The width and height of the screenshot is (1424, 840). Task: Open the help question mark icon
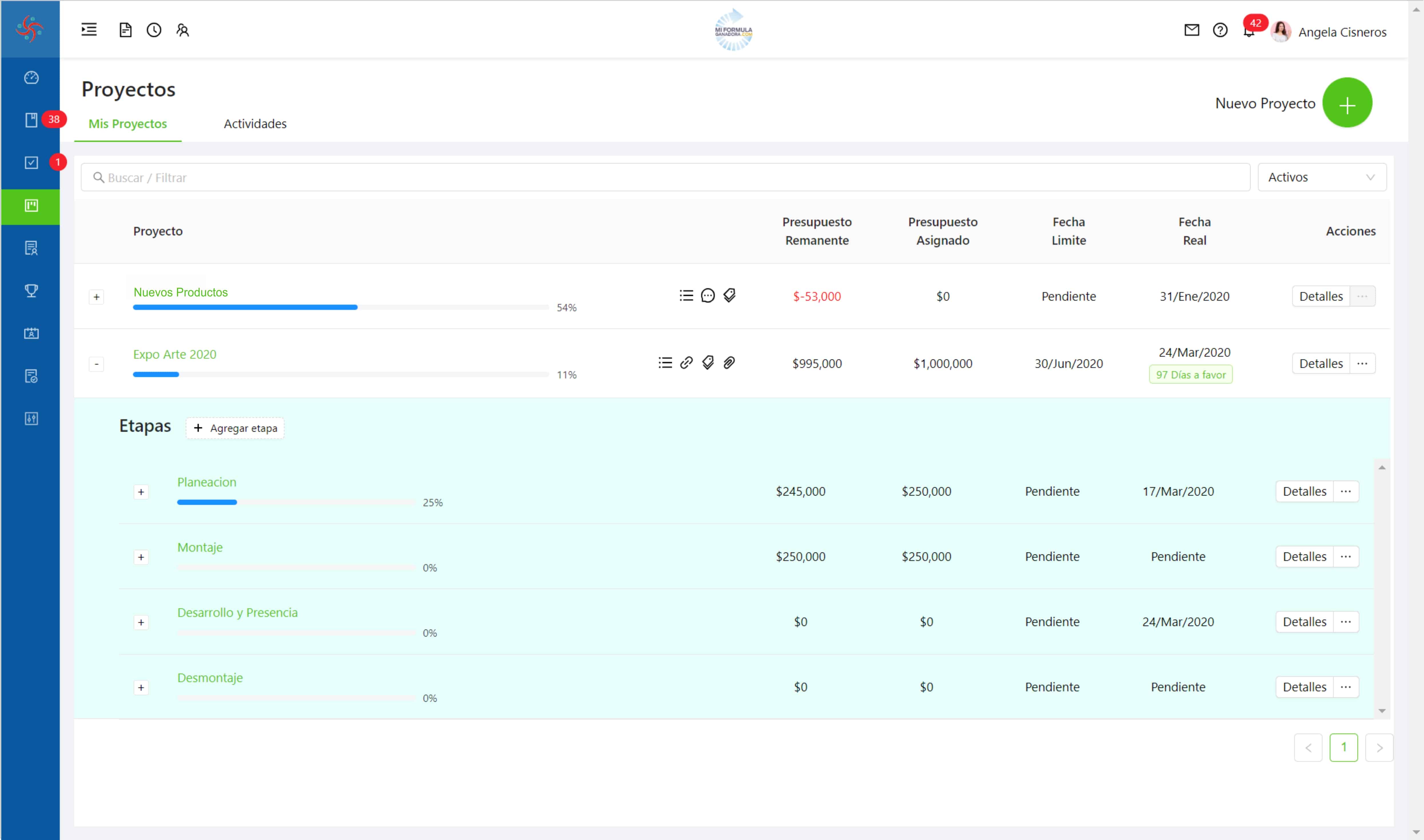[x=1220, y=30]
